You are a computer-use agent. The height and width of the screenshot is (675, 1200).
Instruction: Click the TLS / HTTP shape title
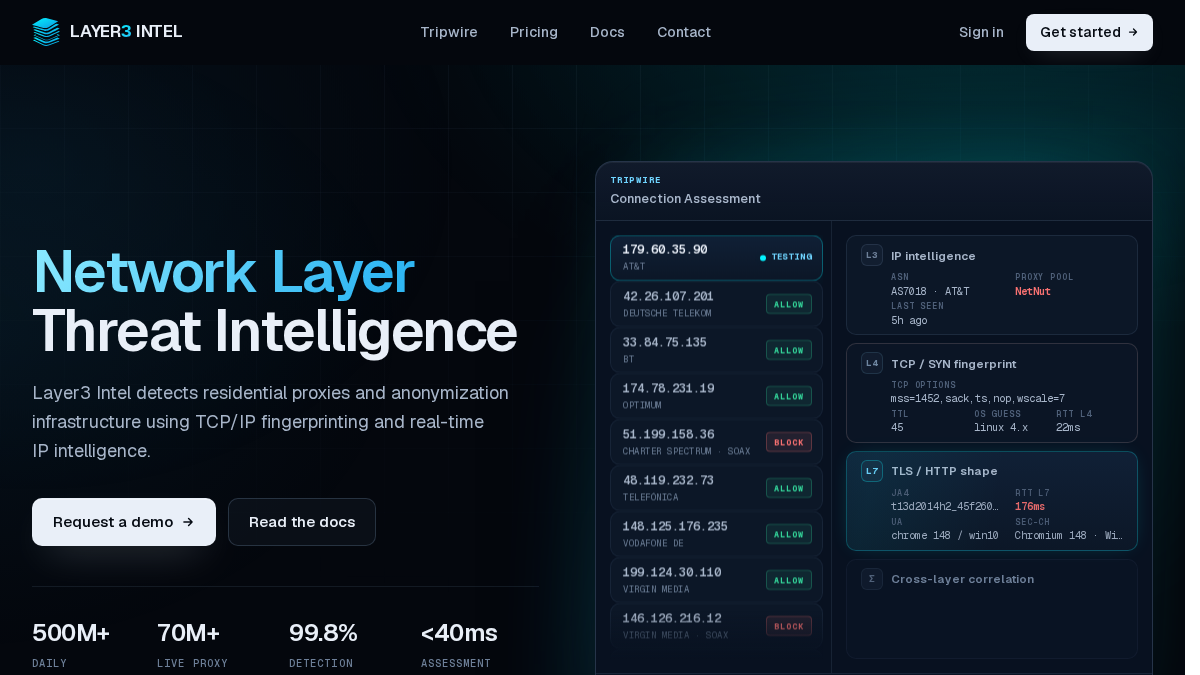coord(944,471)
